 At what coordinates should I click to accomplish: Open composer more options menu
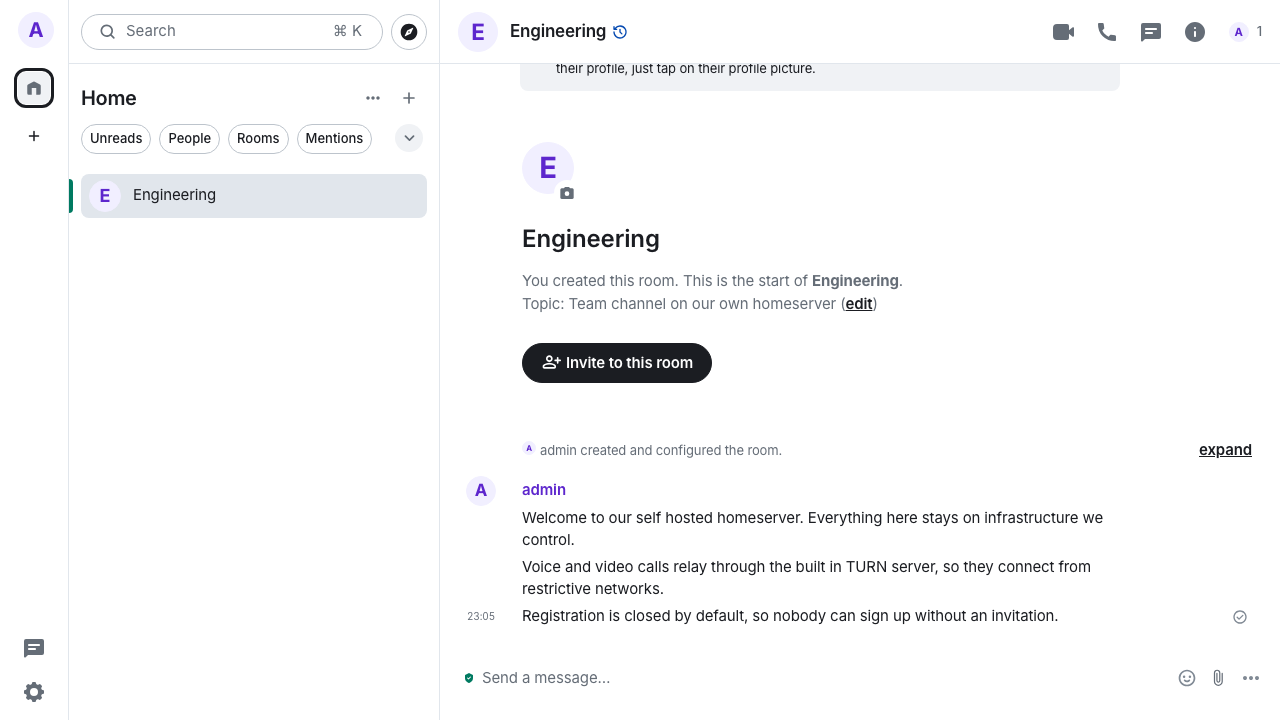[x=1251, y=678]
